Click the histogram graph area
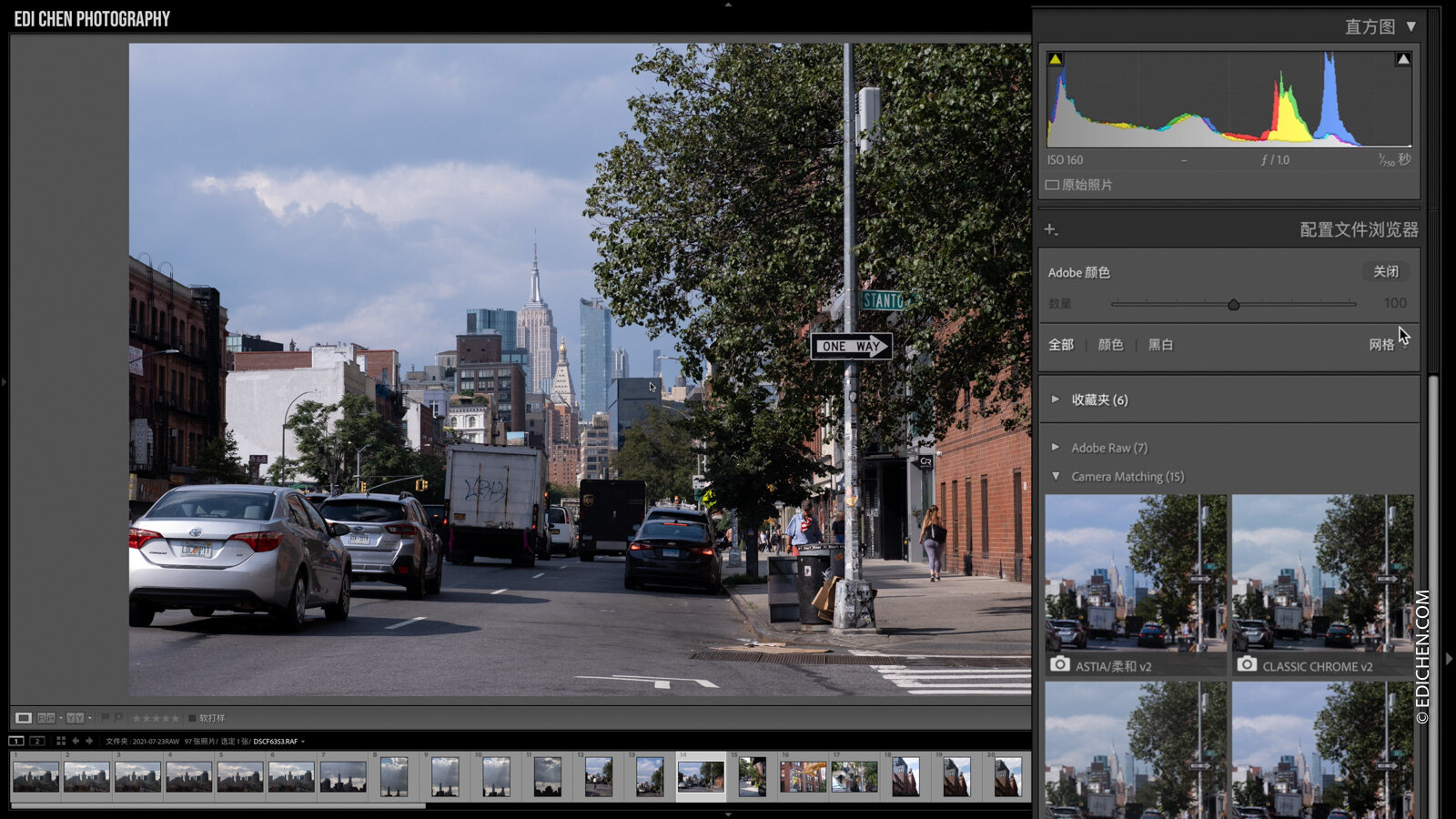This screenshot has height=819, width=1456. 1229,98
